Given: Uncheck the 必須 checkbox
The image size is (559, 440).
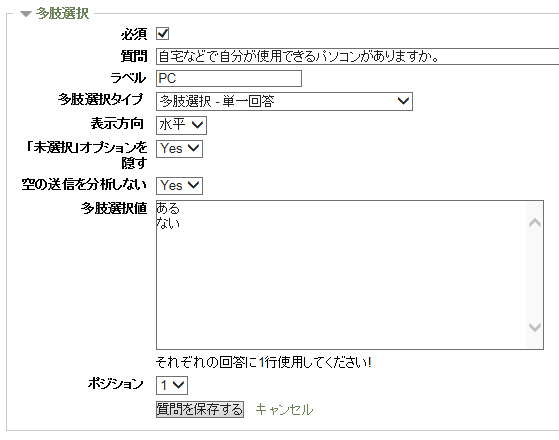Looking at the screenshot, I should pos(163,34).
